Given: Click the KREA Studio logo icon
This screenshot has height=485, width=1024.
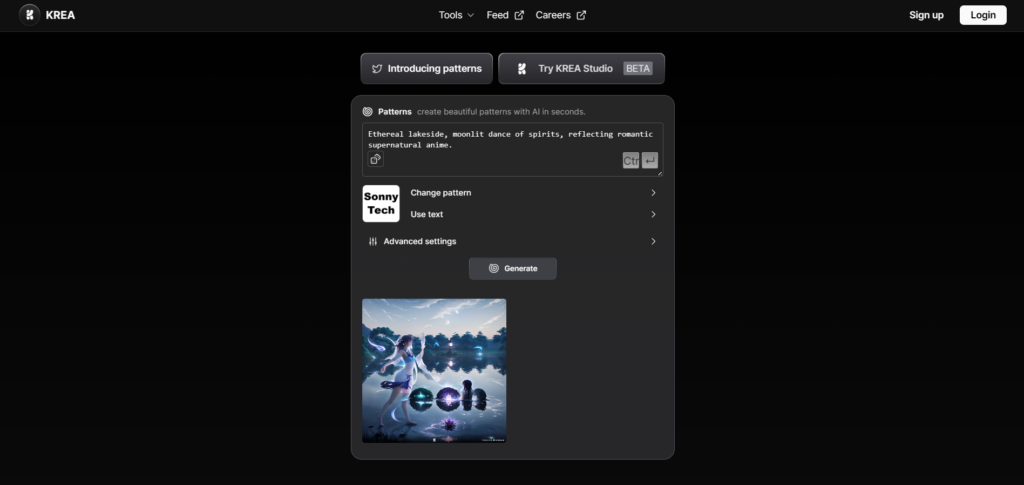Looking at the screenshot, I should click(x=521, y=69).
